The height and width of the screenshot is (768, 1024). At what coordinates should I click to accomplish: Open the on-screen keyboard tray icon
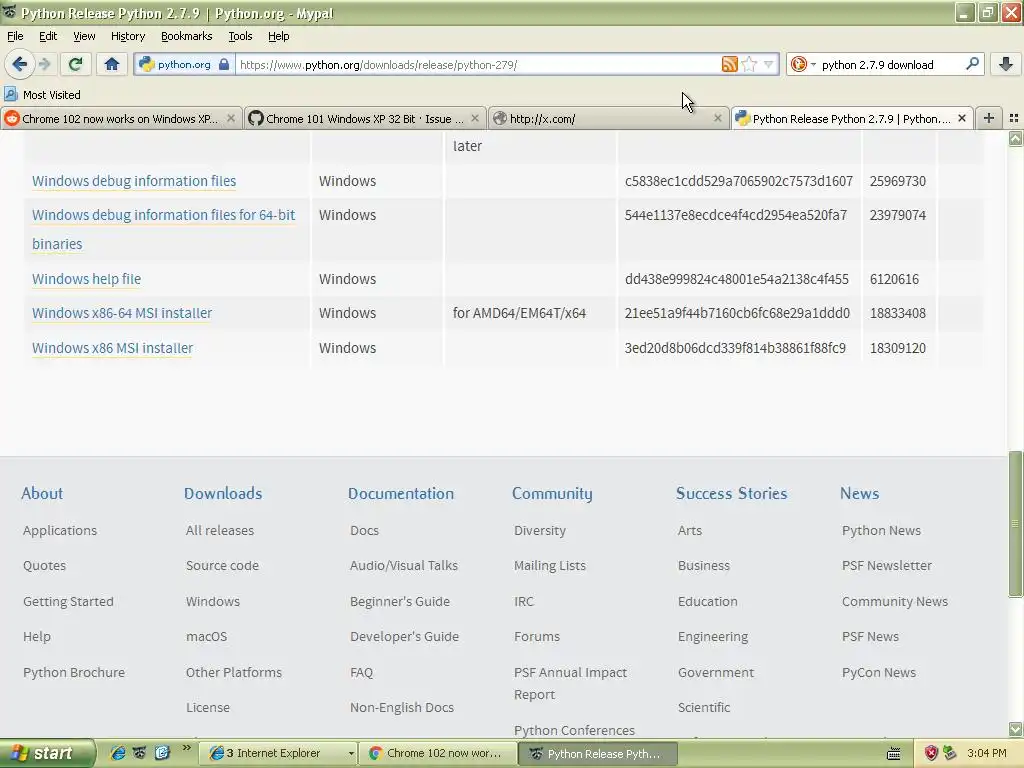point(893,754)
